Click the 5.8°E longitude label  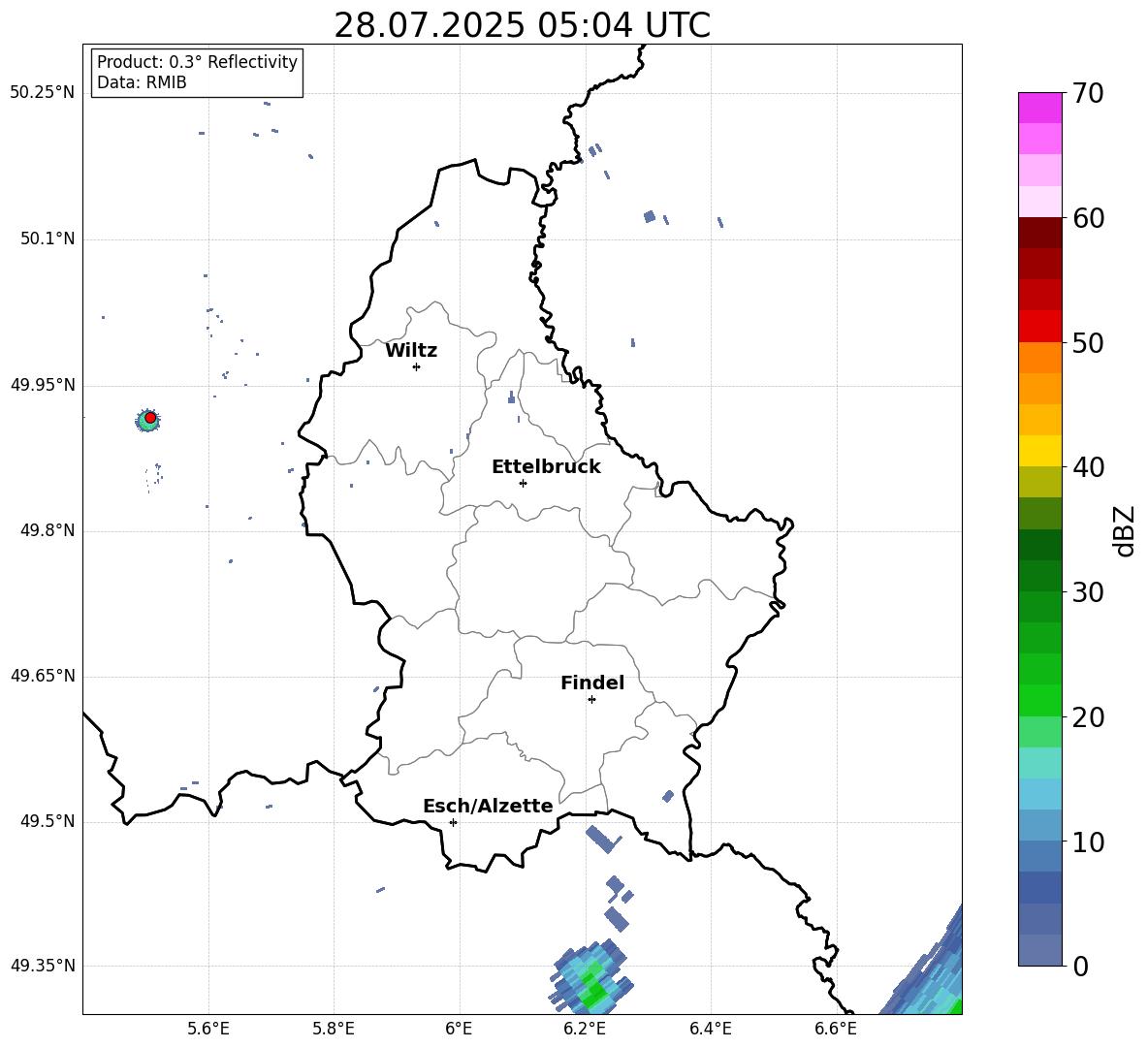[x=334, y=1029]
